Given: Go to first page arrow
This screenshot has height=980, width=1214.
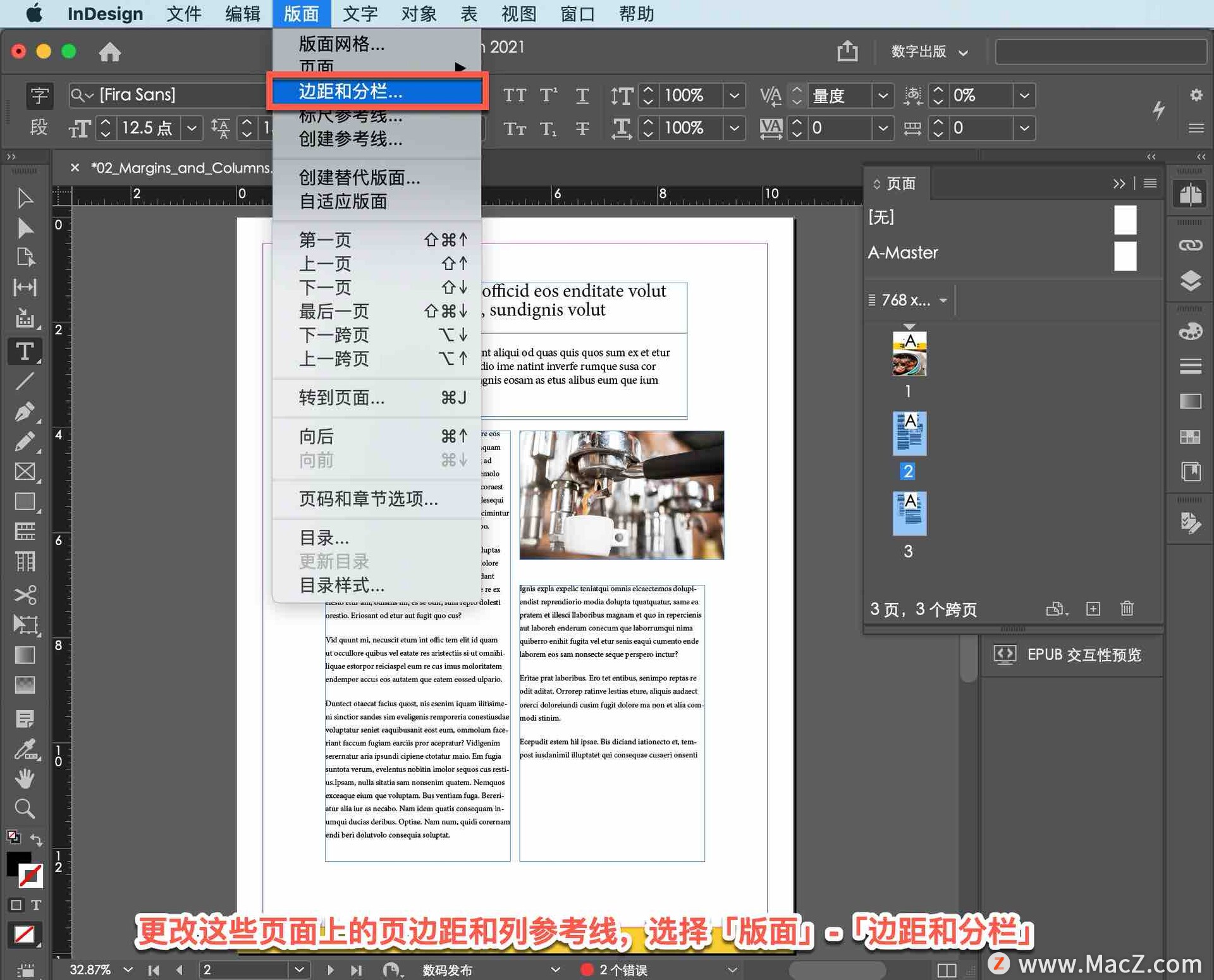Looking at the screenshot, I should pos(153,969).
